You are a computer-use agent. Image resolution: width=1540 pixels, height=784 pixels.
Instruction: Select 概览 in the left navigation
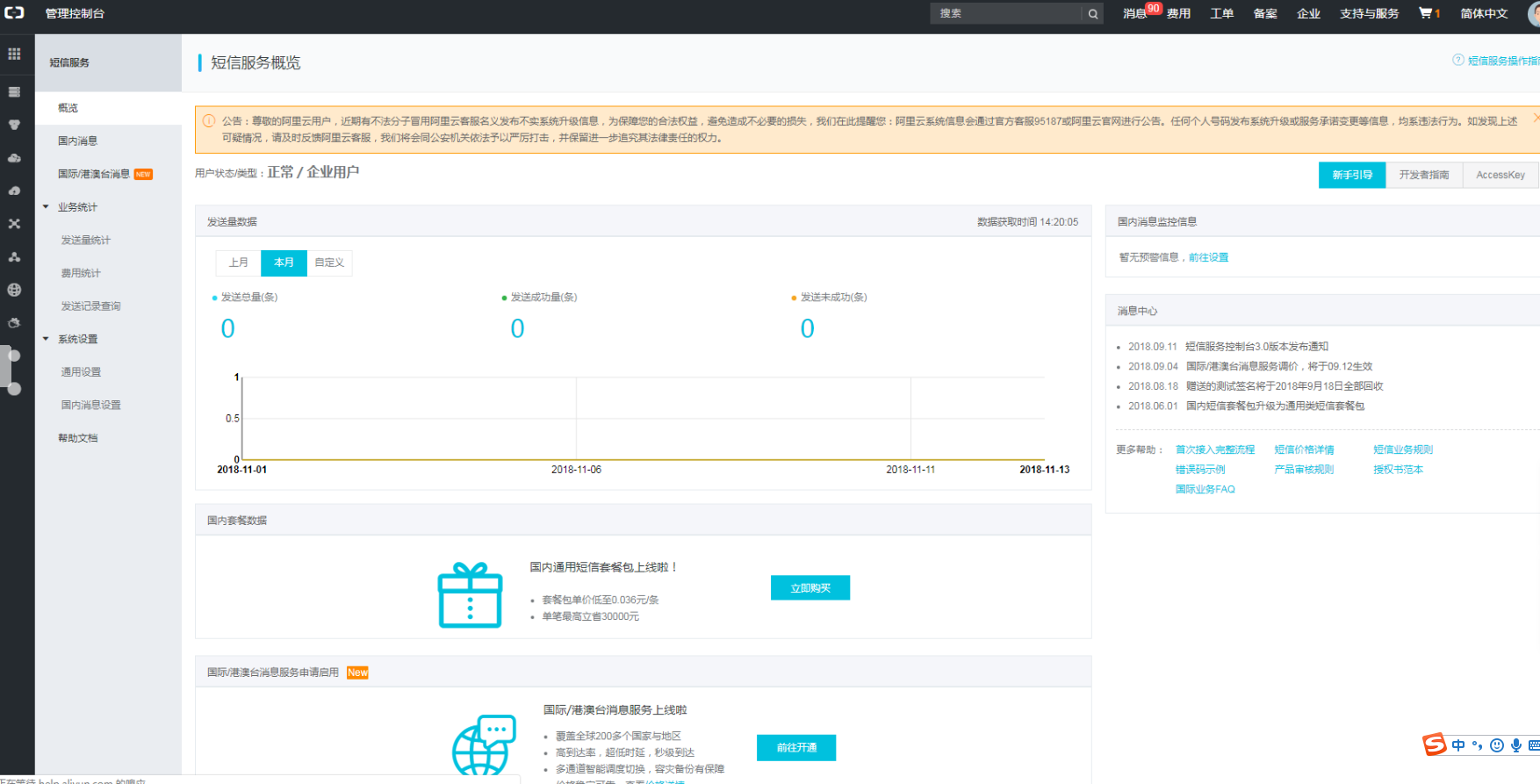click(108, 108)
